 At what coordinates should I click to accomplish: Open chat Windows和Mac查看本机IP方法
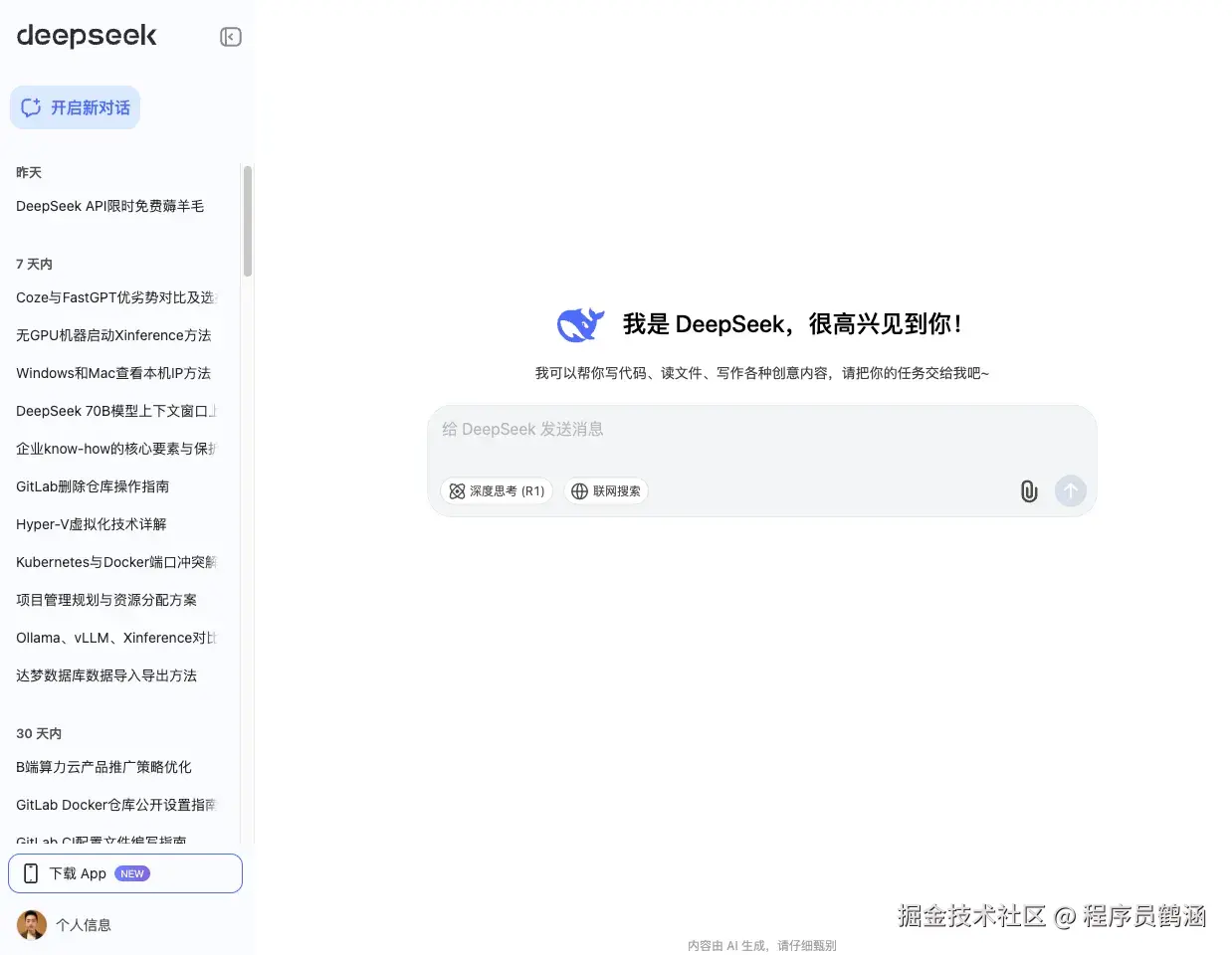113,373
